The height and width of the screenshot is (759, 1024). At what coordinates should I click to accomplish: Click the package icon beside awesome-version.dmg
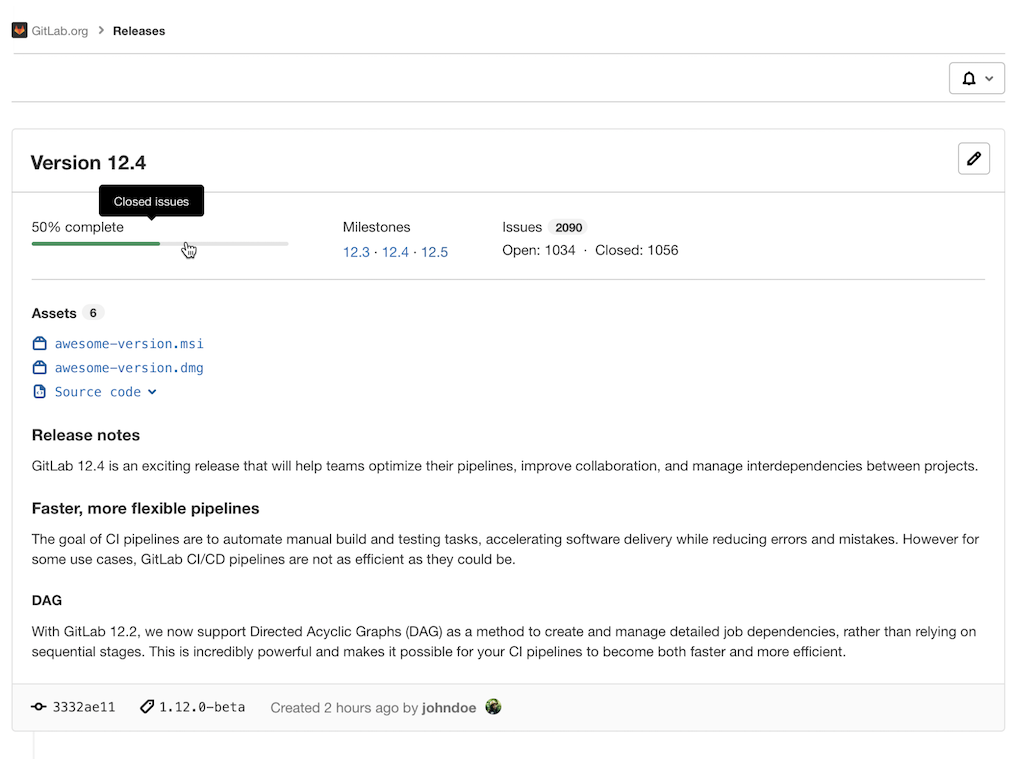[x=39, y=367]
